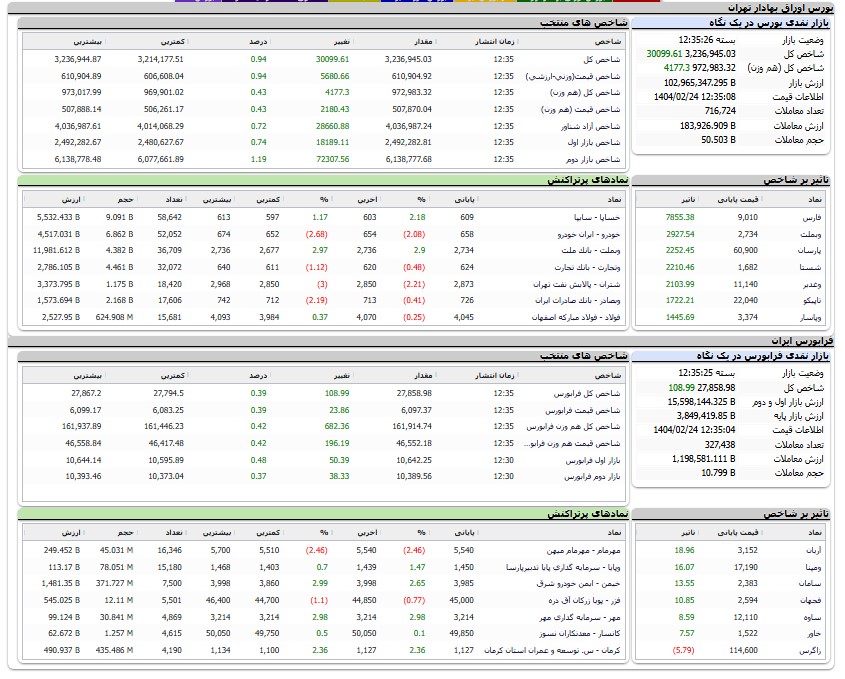Select 'شاخص کل فرابورس' in Farabourse indices table
Viewport: 845px width, 679px height.
(x=324, y=394)
